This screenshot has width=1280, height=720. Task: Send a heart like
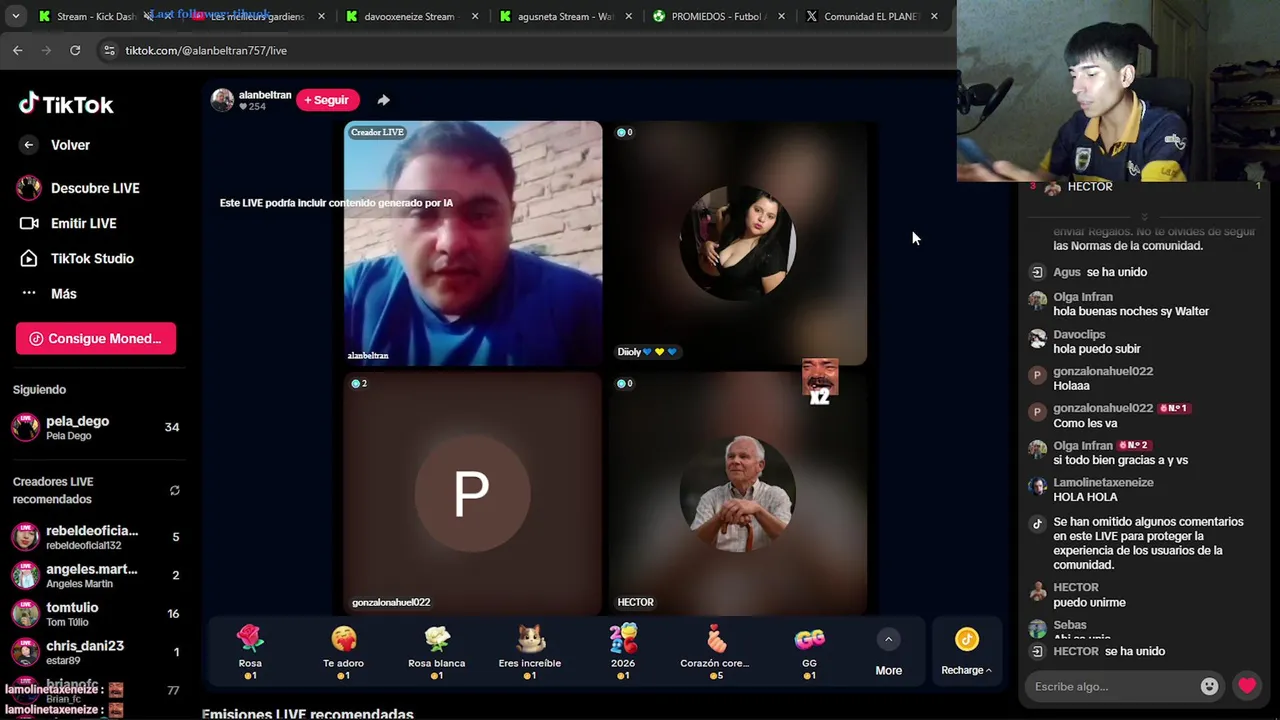[x=1247, y=686]
